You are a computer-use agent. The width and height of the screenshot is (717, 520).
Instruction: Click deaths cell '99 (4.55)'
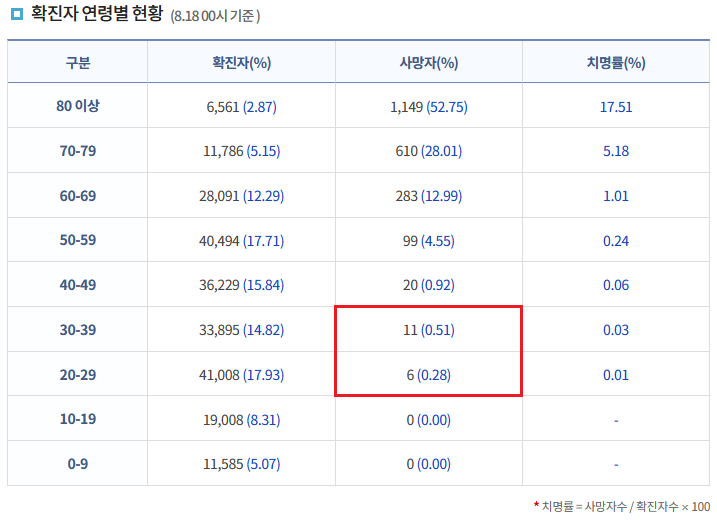pos(429,241)
